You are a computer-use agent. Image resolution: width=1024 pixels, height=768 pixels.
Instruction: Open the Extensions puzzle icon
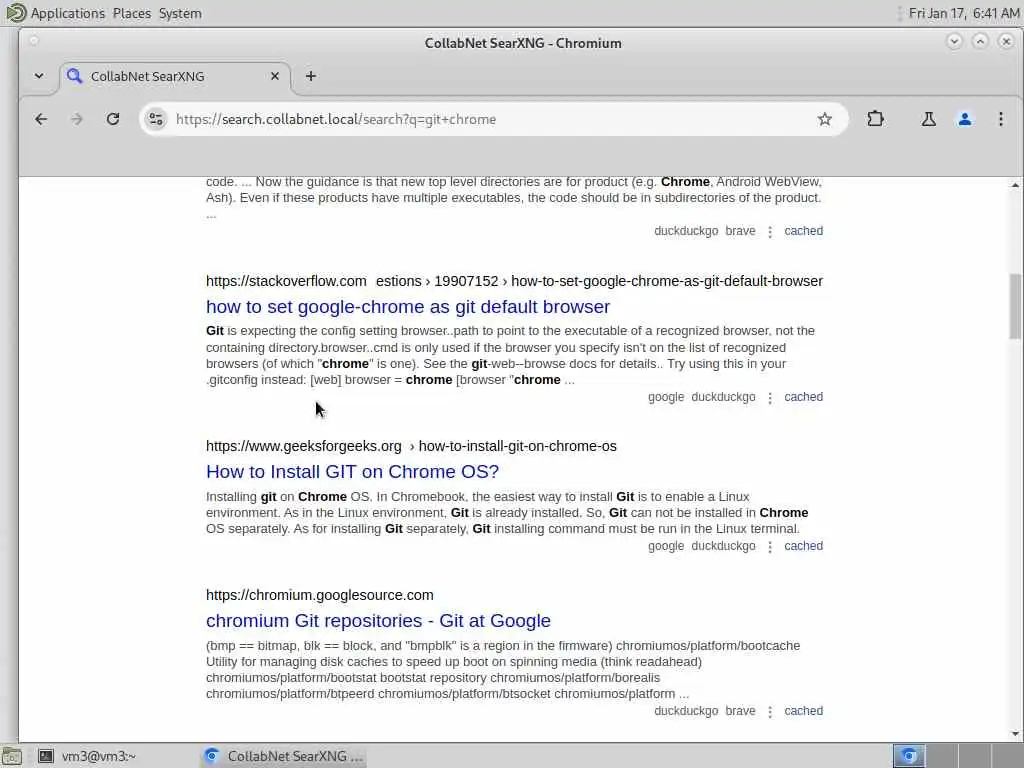pyautogui.click(x=875, y=119)
